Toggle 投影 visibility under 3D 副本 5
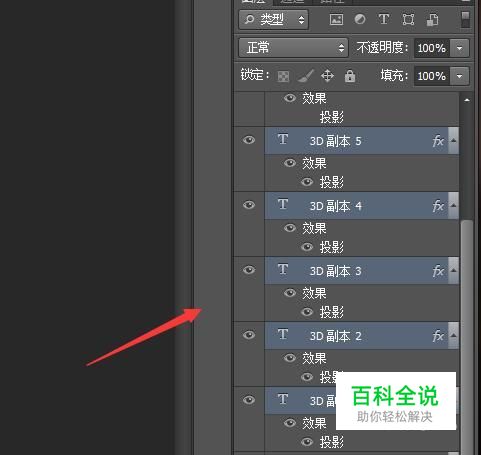 click(307, 182)
